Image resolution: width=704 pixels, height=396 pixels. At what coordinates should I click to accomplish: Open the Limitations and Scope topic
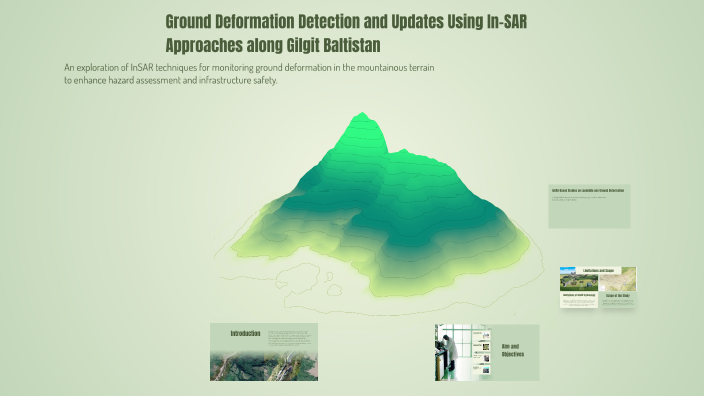598,287
